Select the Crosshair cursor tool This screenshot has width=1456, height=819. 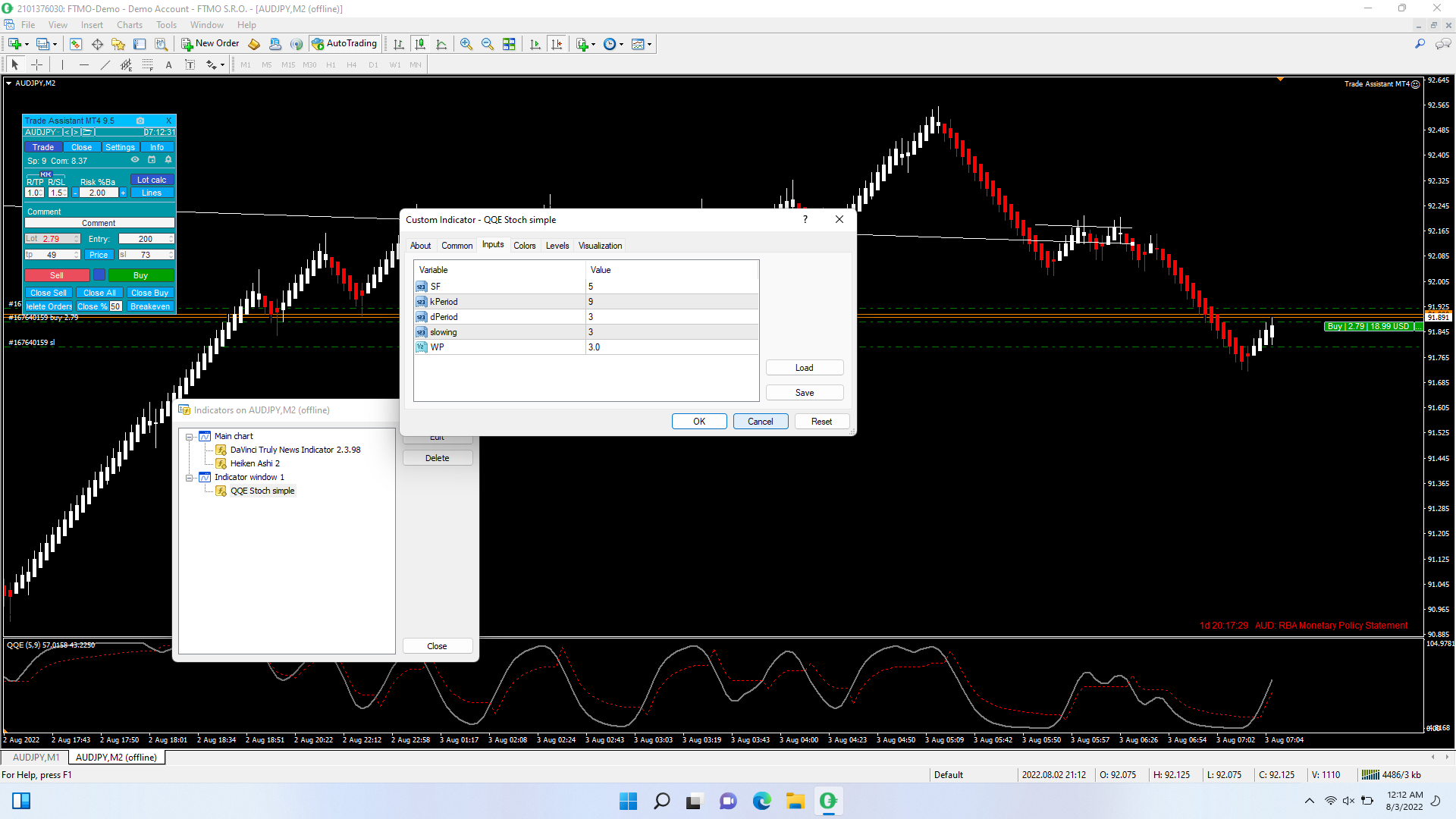coord(36,65)
